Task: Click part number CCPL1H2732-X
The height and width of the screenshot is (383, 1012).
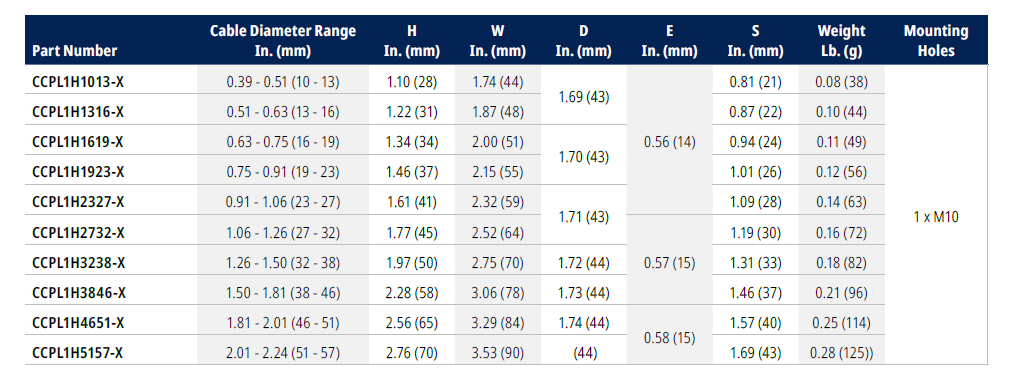Action: [77, 233]
